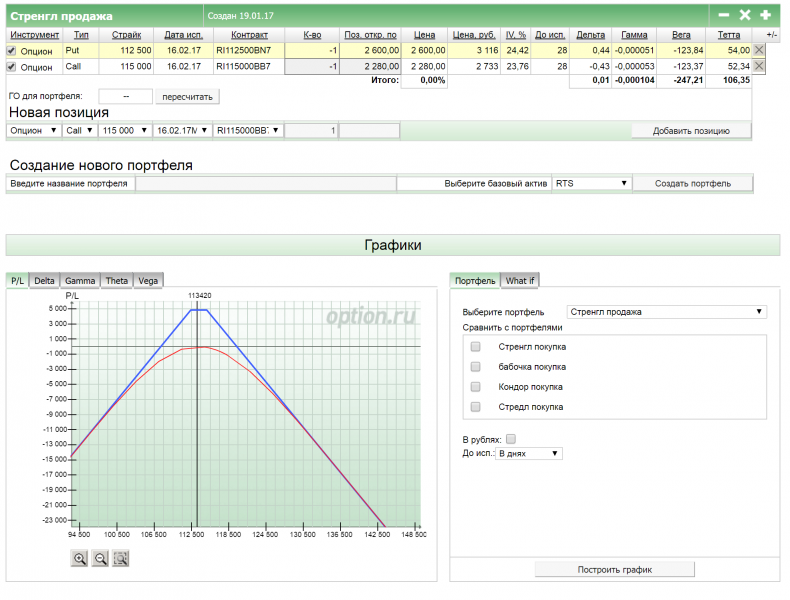The height and width of the screenshot is (600, 790).
Task: Expand the Стренгл продажа portfolio selector
Action: tap(666, 312)
